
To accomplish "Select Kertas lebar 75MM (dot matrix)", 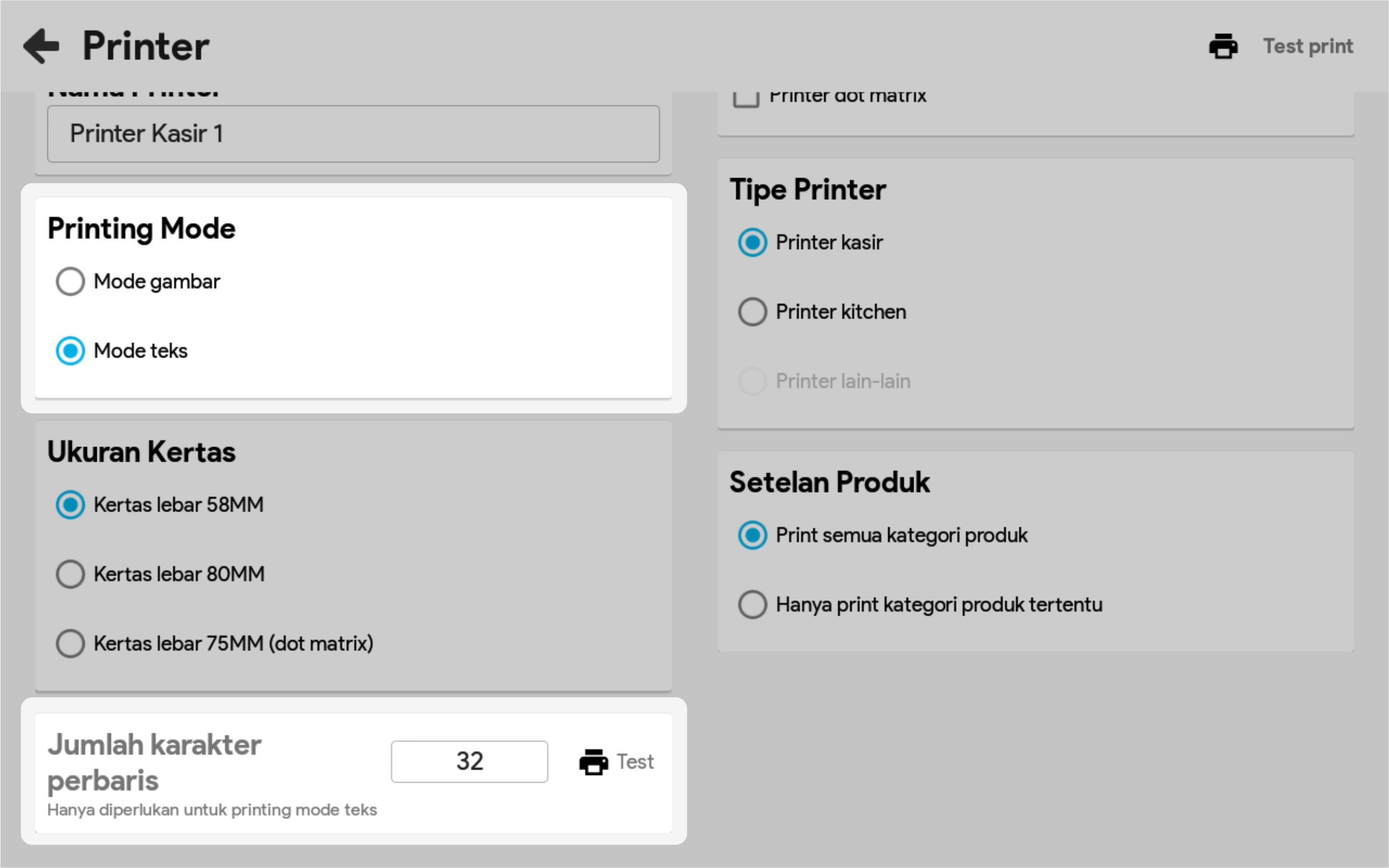I will pos(70,644).
